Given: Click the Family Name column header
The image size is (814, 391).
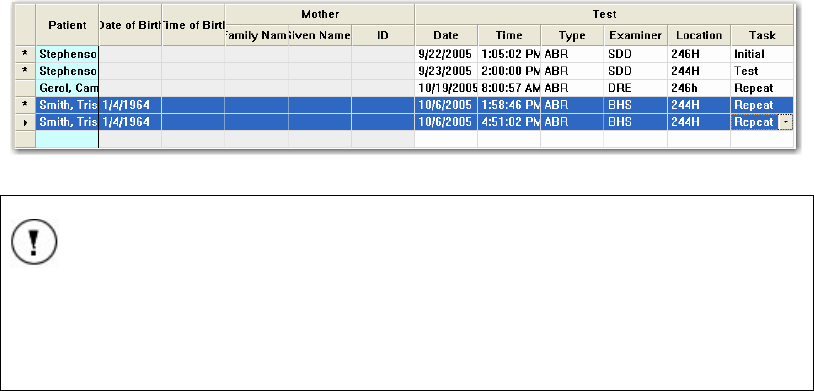Looking at the screenshot, I should click(x=256, y=35).
